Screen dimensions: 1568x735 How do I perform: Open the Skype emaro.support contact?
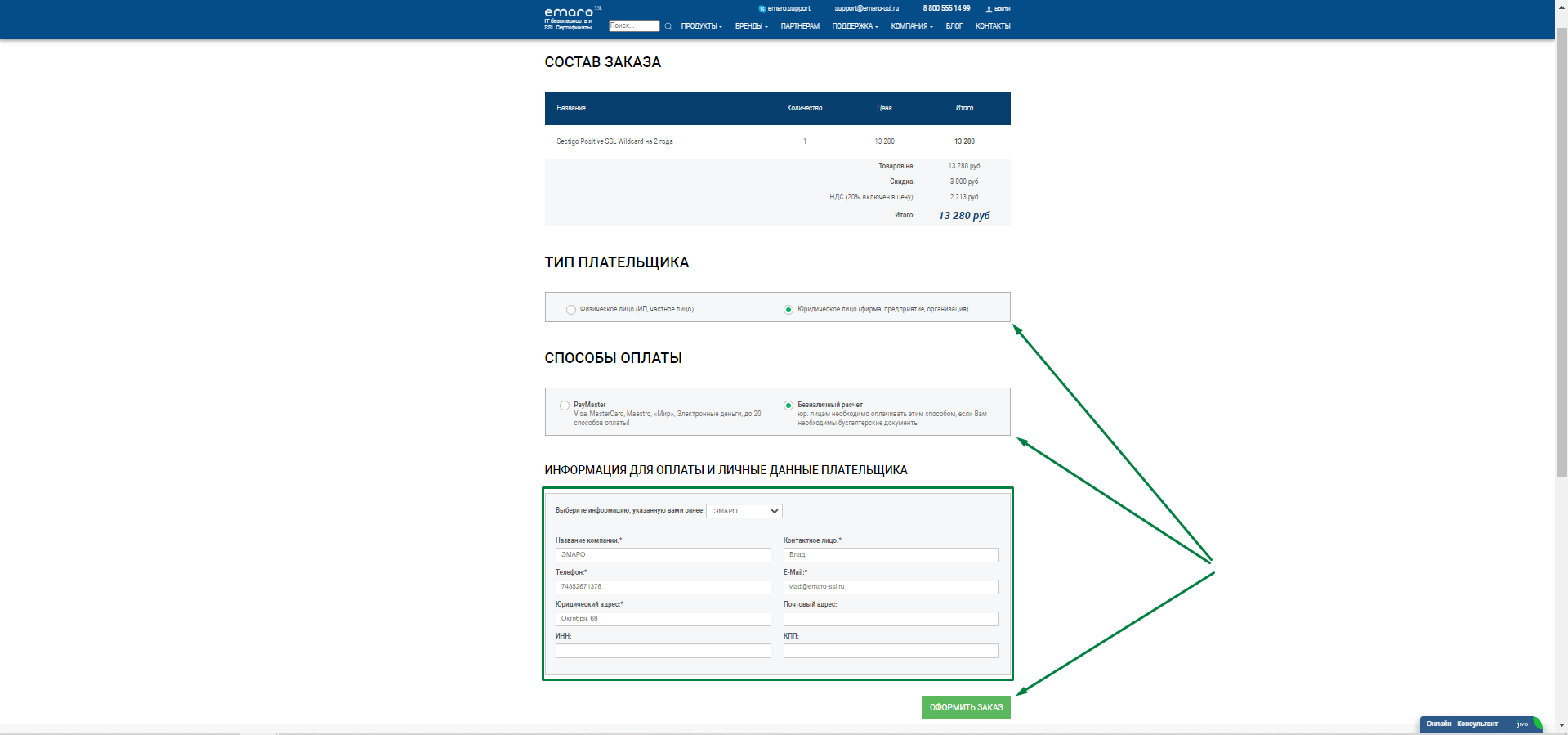coord(784,8)
